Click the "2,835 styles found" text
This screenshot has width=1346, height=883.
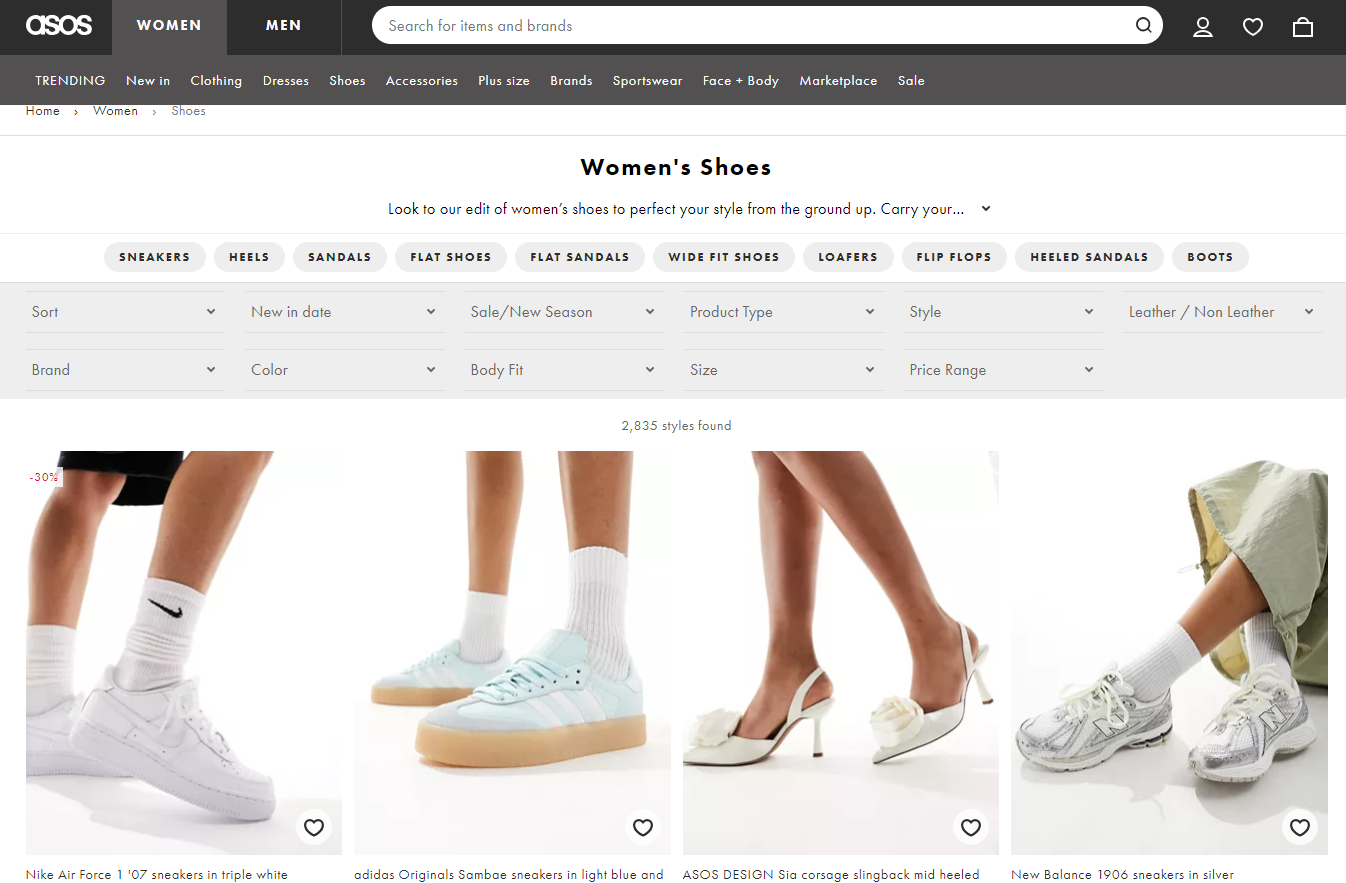click(x=676, y=426)
